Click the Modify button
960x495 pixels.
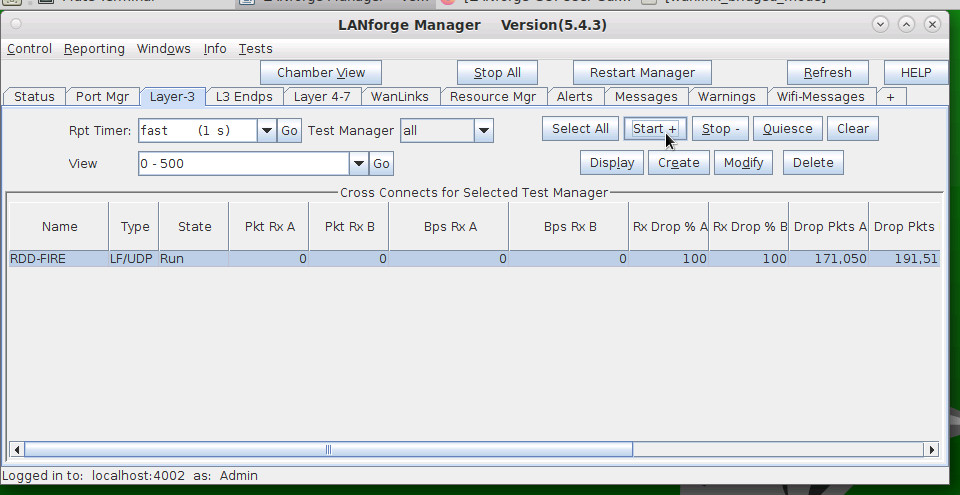coord(743,162)
